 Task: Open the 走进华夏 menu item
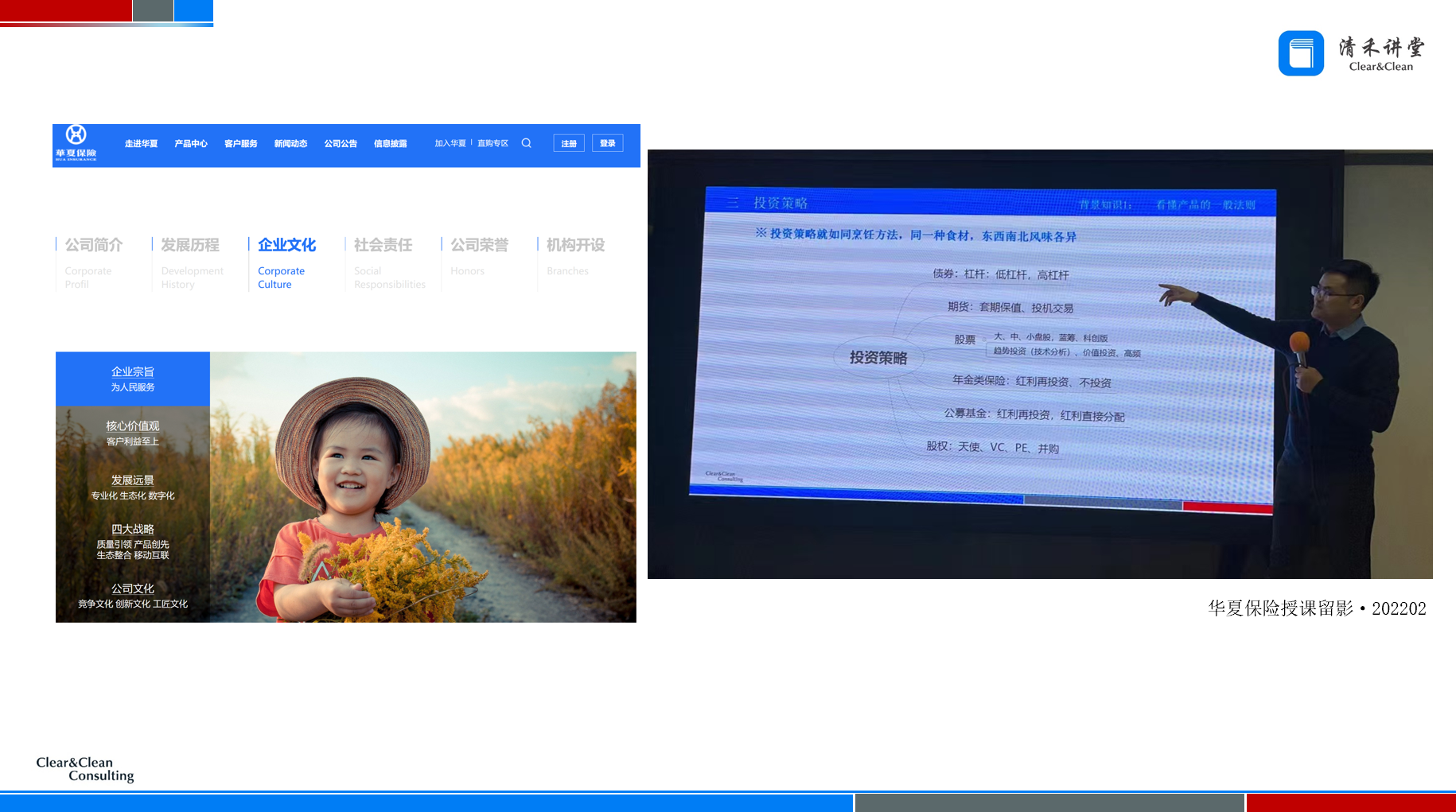click(141, 144)
